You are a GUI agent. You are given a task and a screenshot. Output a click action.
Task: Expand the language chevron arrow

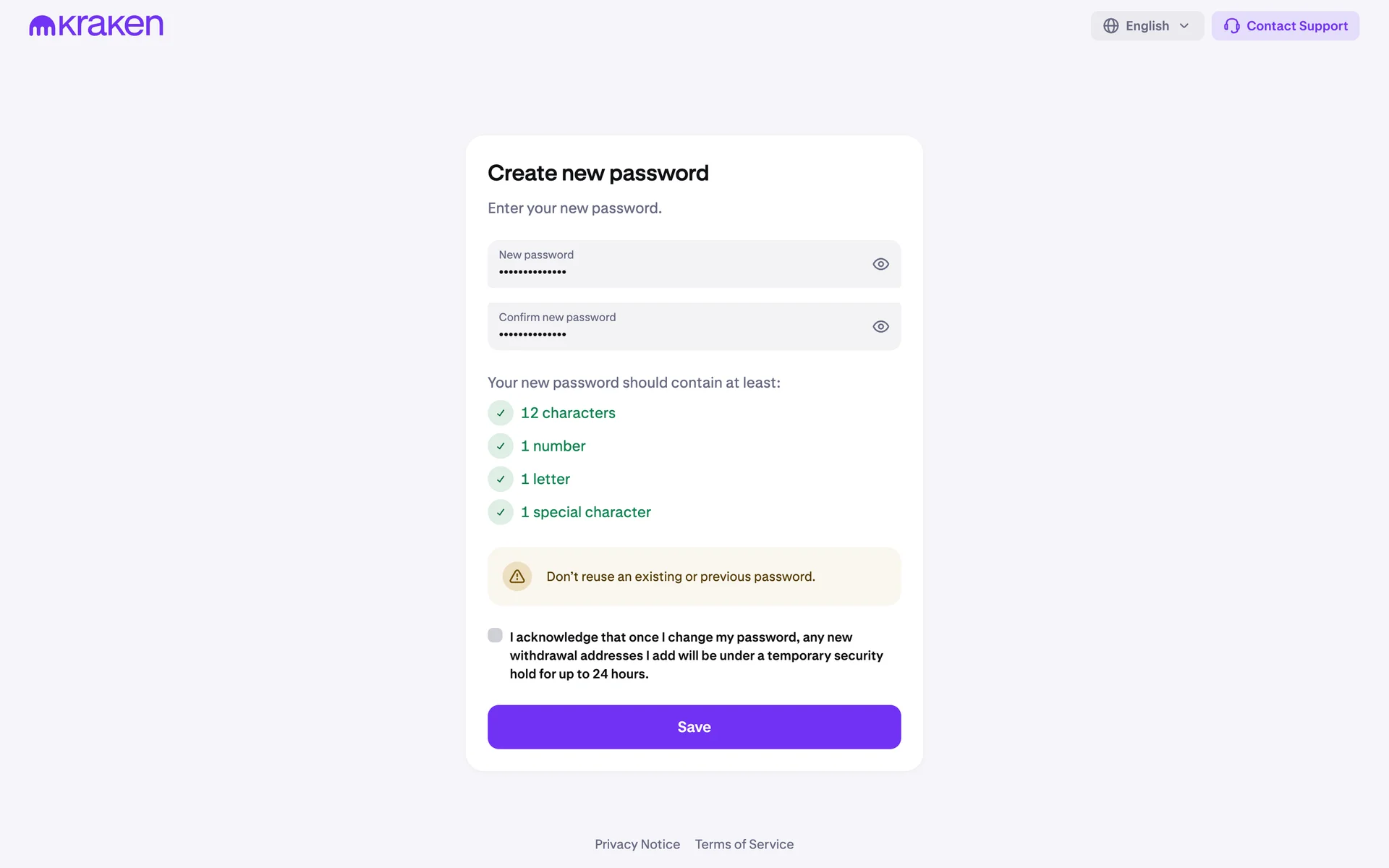point(1184,26)
